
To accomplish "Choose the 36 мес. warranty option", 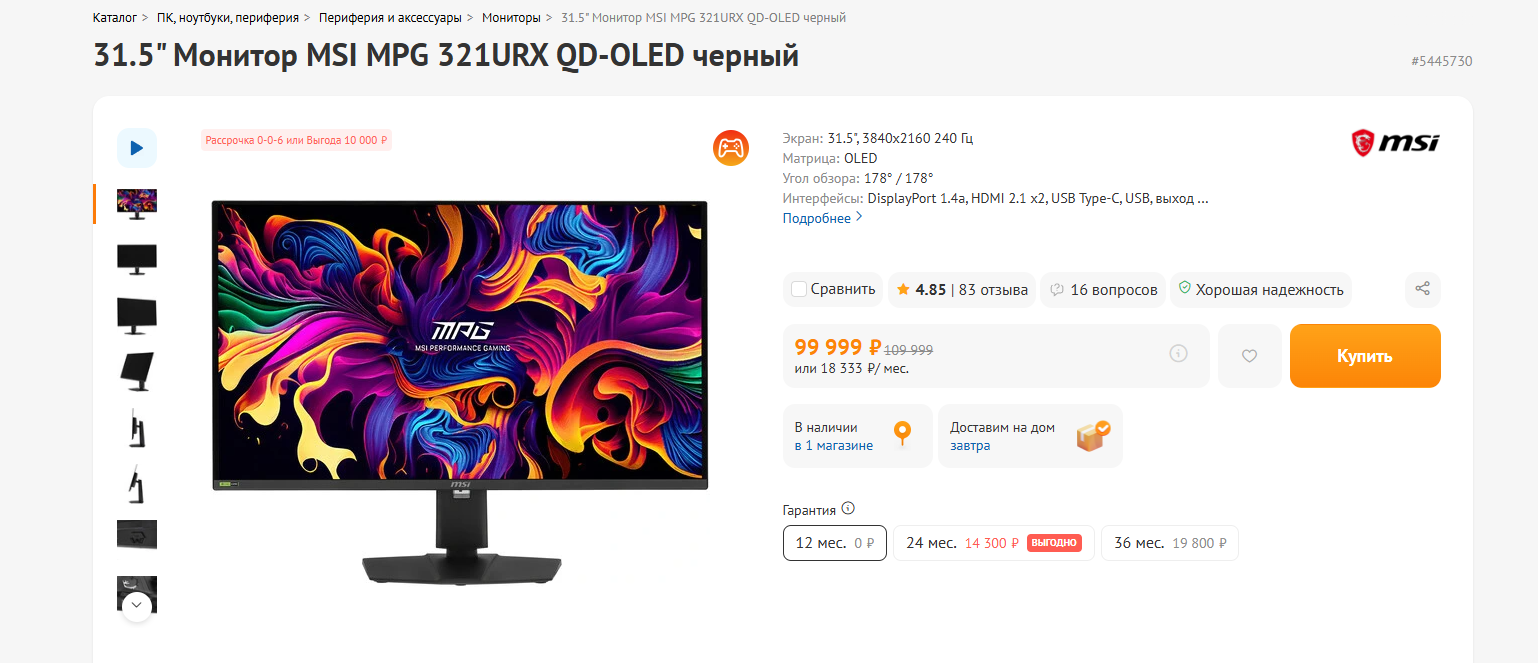I will point(1169,543).
